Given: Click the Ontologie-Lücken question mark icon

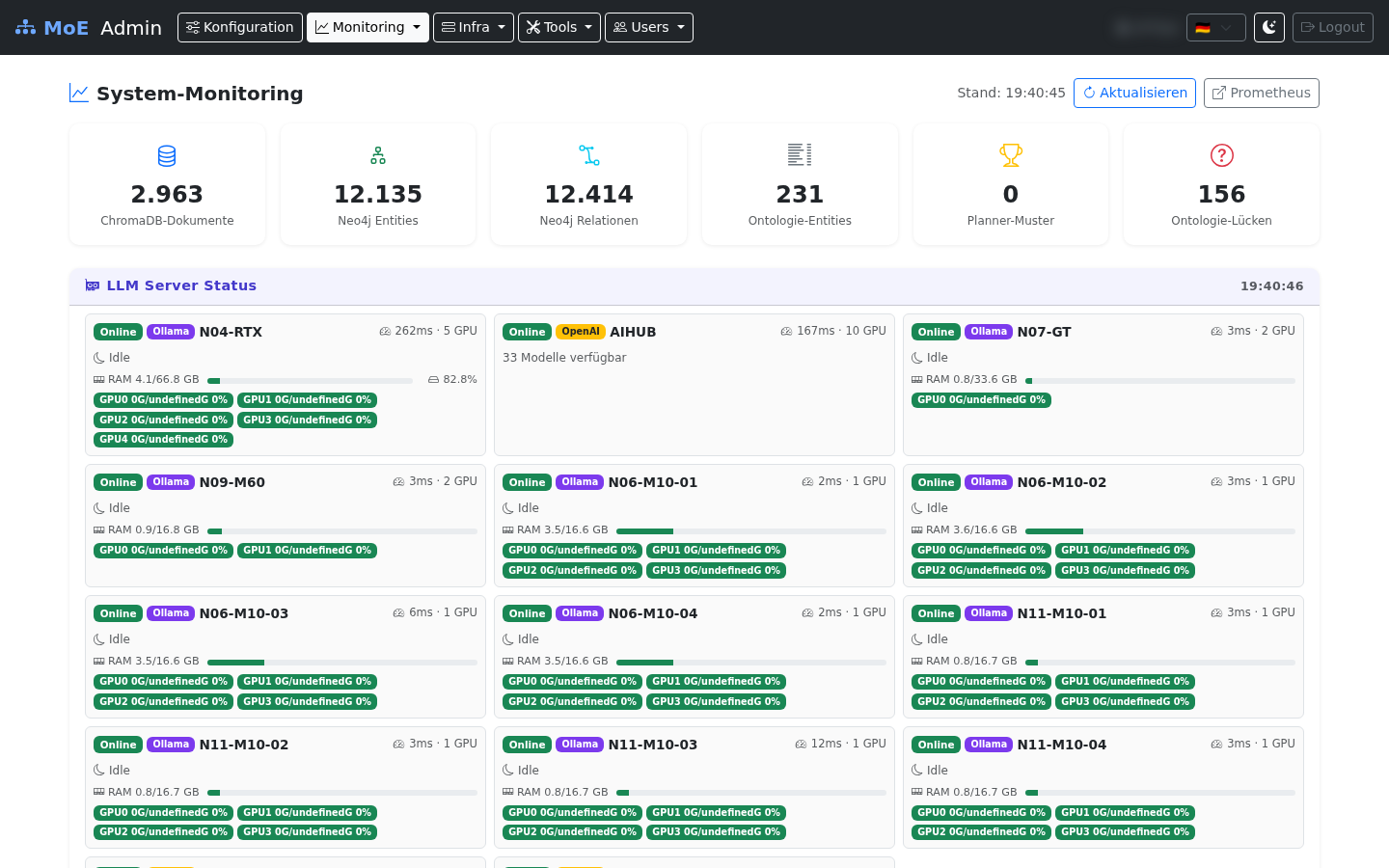Looking at the screenshot, I should coord(1222,155).
